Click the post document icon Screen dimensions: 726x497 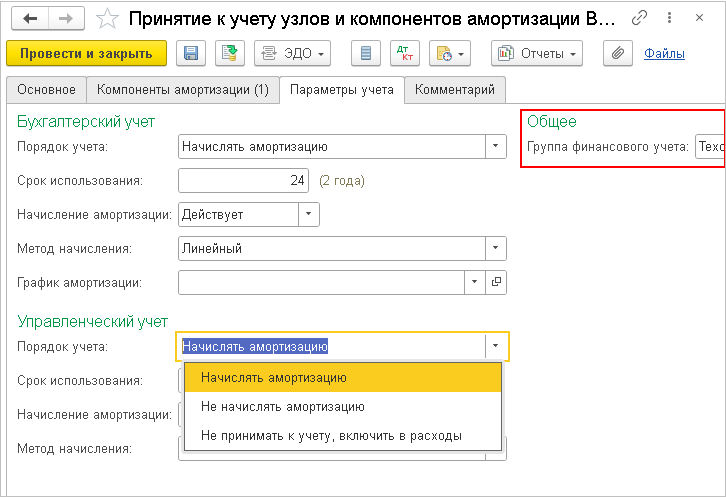pyautogui.click(x=230, y=54)
